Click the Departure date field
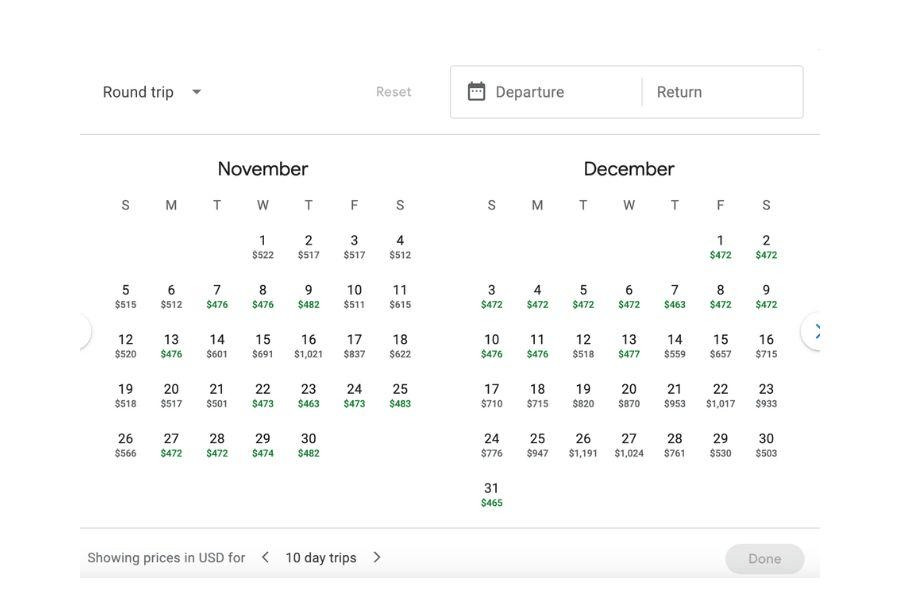 (545, 92)
